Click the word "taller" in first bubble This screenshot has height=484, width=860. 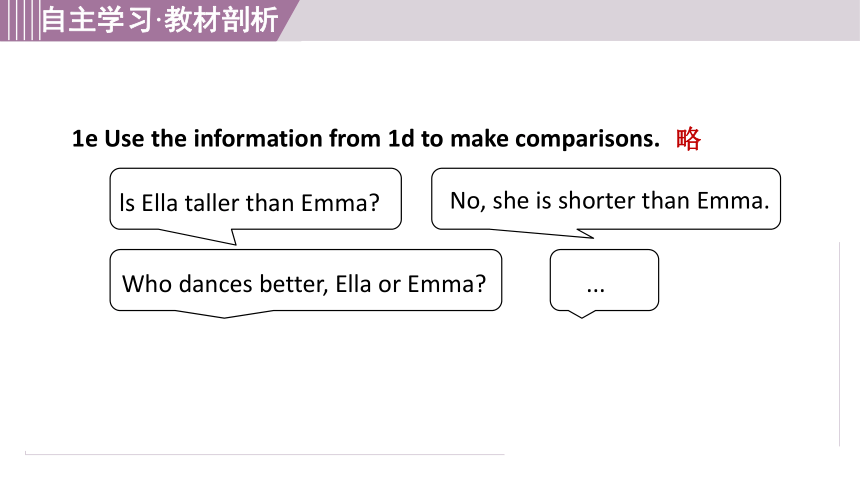[212, 203]
